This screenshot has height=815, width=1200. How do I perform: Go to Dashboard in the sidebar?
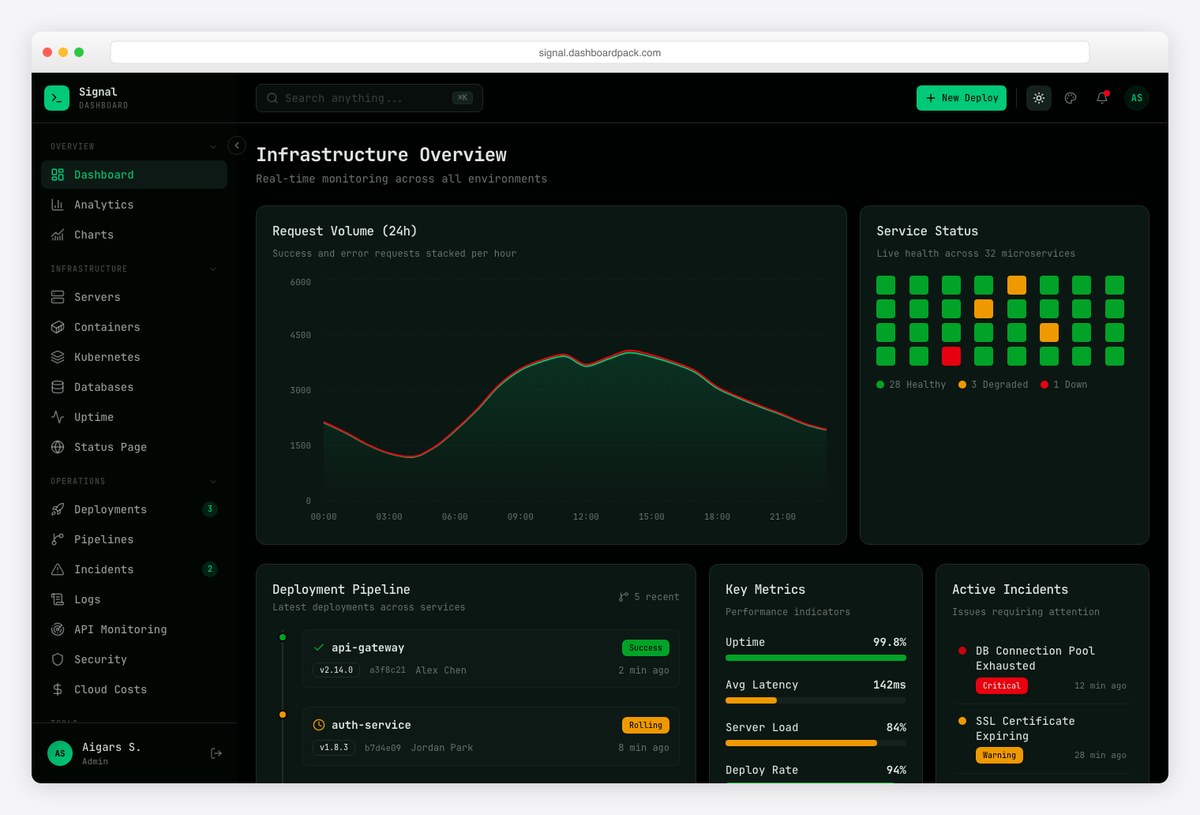[134, 175]
